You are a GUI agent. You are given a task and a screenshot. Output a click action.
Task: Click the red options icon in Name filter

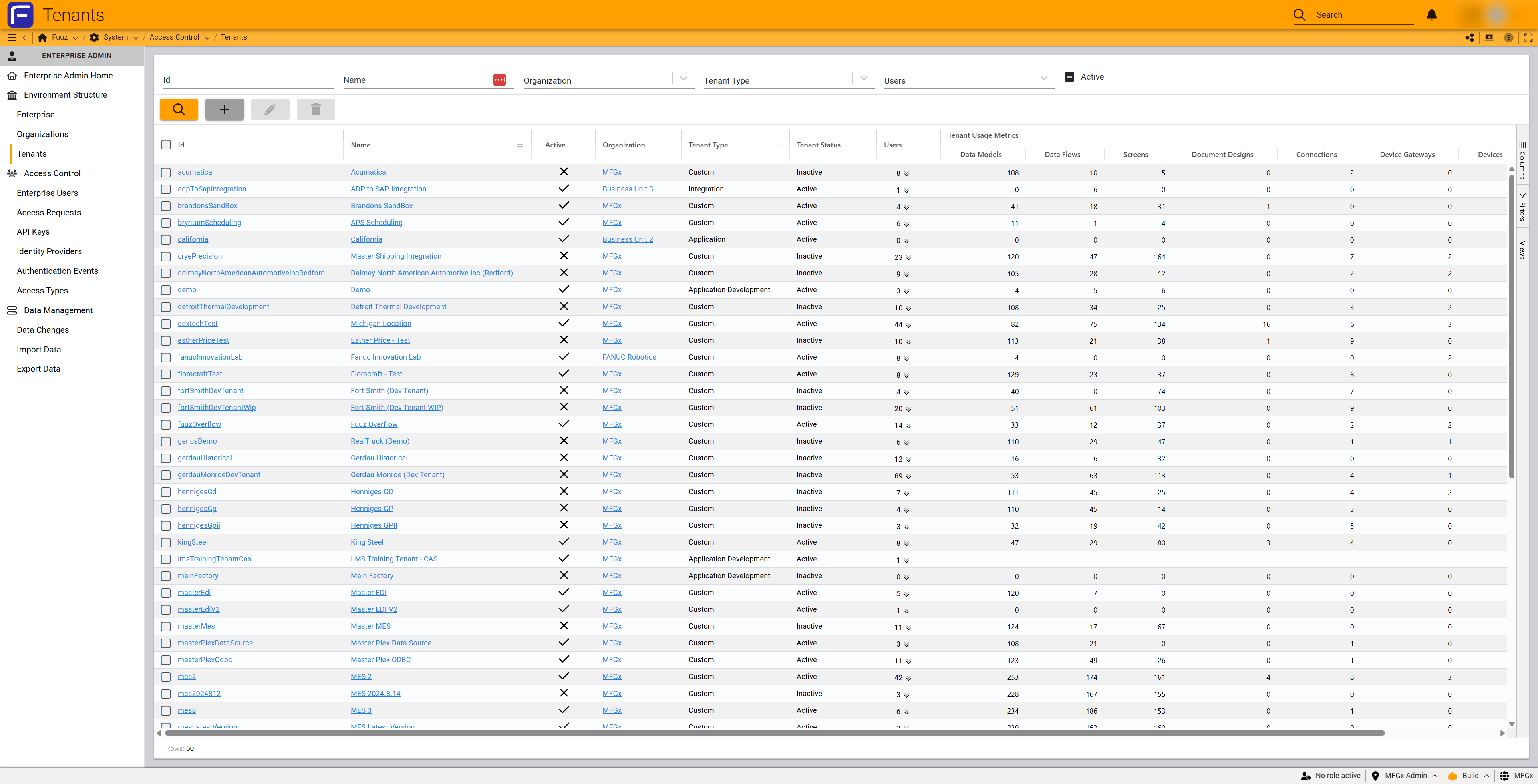(500, 79)
